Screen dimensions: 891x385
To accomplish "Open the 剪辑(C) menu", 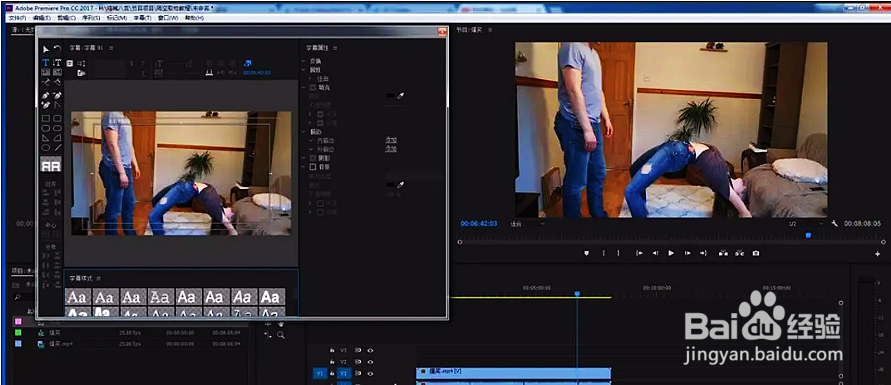I will click(x=66, y=18).
